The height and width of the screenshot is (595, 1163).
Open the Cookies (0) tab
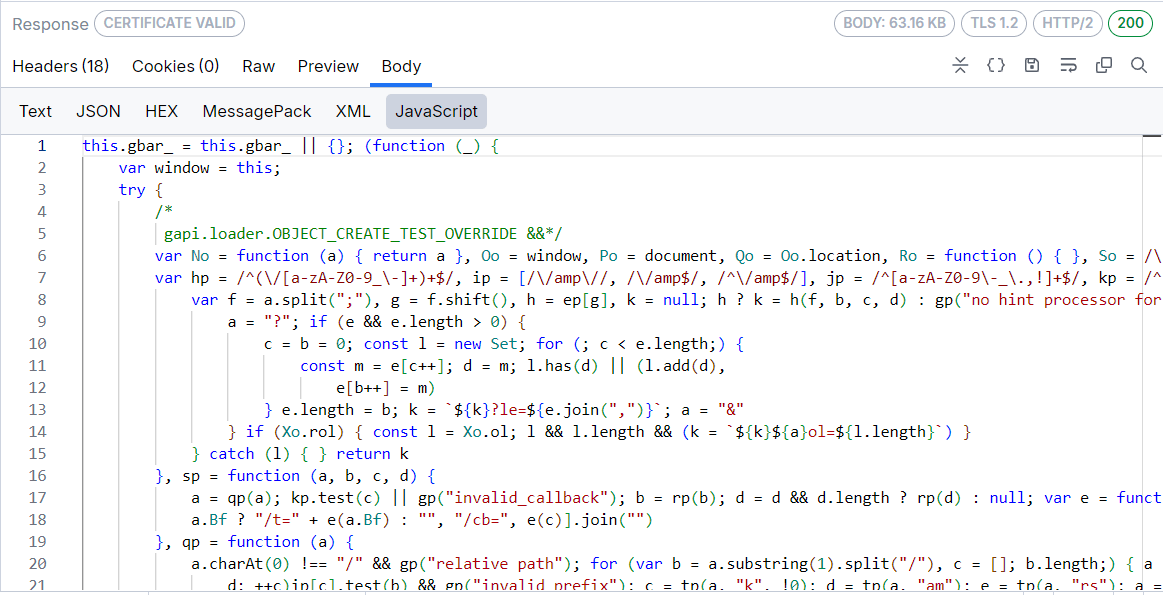(x=175, y=66)
